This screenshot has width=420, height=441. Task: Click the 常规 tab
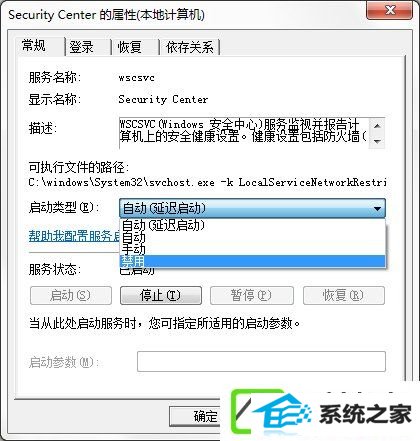pyautogui.click(x=34, y=46)
